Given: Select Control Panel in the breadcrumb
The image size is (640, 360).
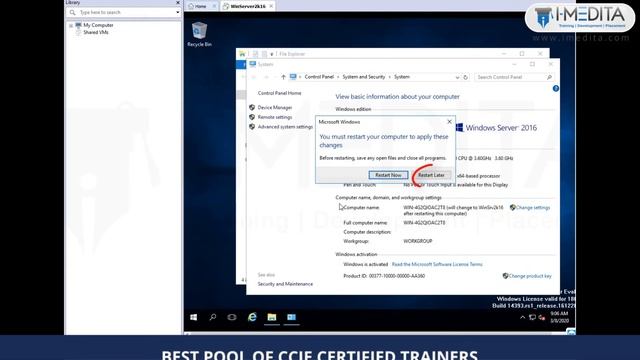Looking at the screenshot, I should tap(319, 77).
